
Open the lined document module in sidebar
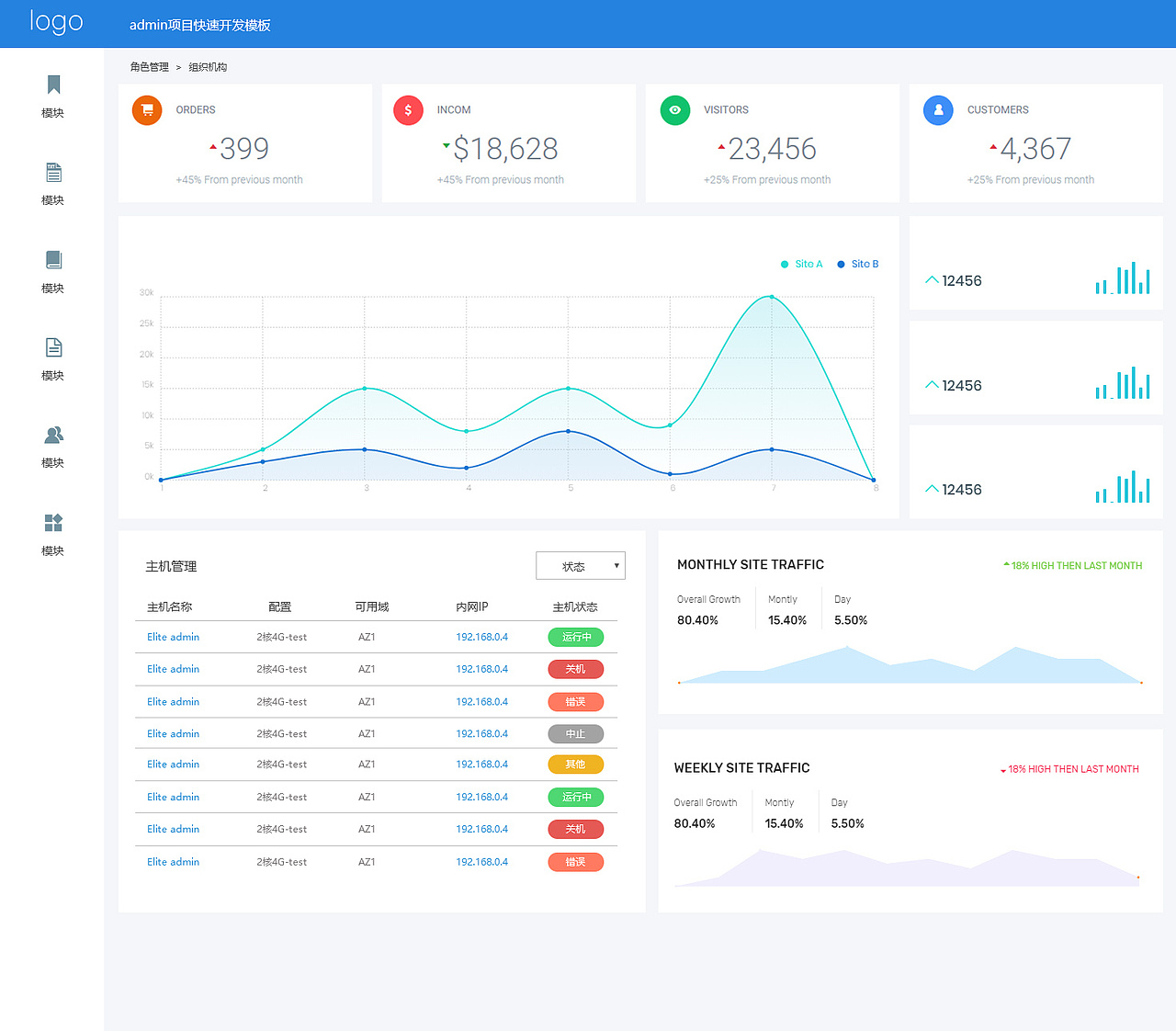coord(53,172)
